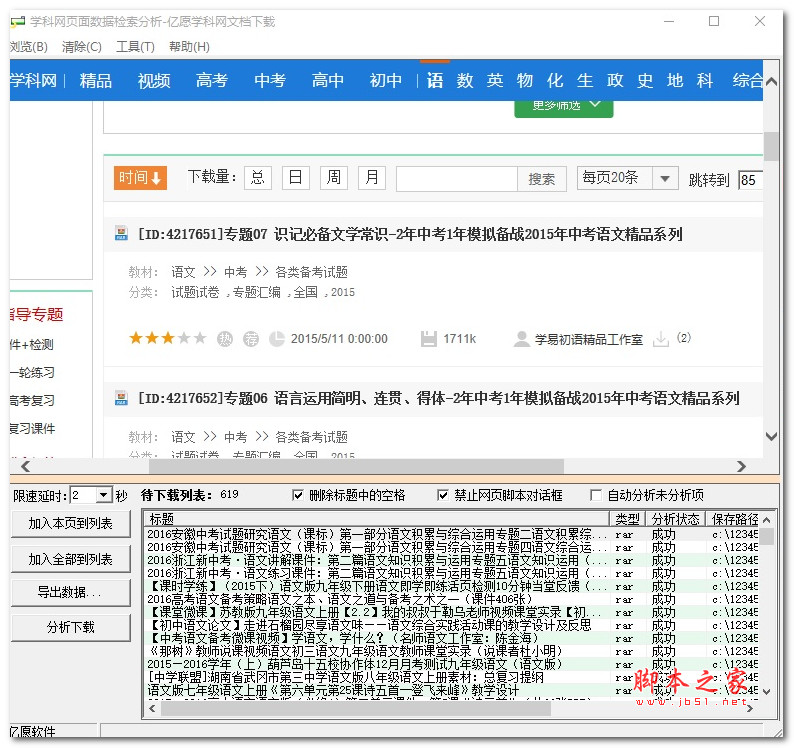This screenshot has width=794, height=748.
Task: Toggle 禁止网页脚本对话框 checkbox
Action: coord(443,495)
